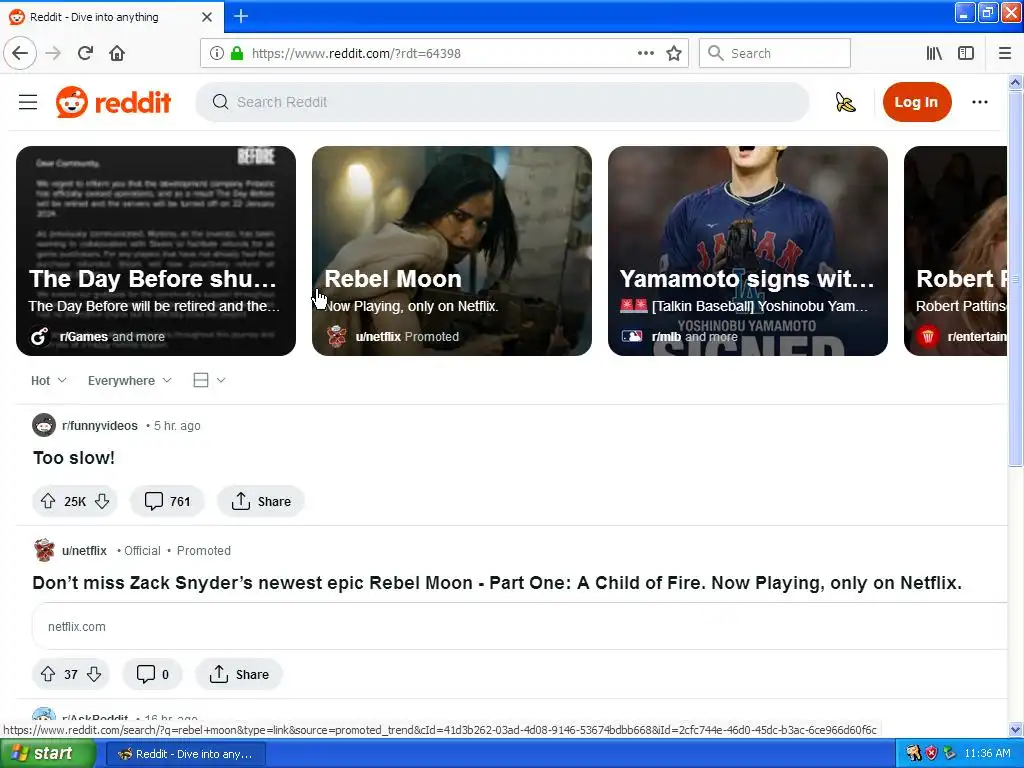This screenshot has height=768, width=1024.
Task: Toggle the Firefox sidebar icon
Action: pos(966,53)
